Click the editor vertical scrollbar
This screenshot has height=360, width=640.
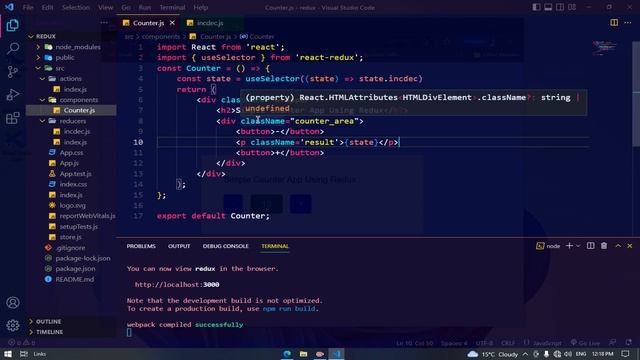coord(636,93)
